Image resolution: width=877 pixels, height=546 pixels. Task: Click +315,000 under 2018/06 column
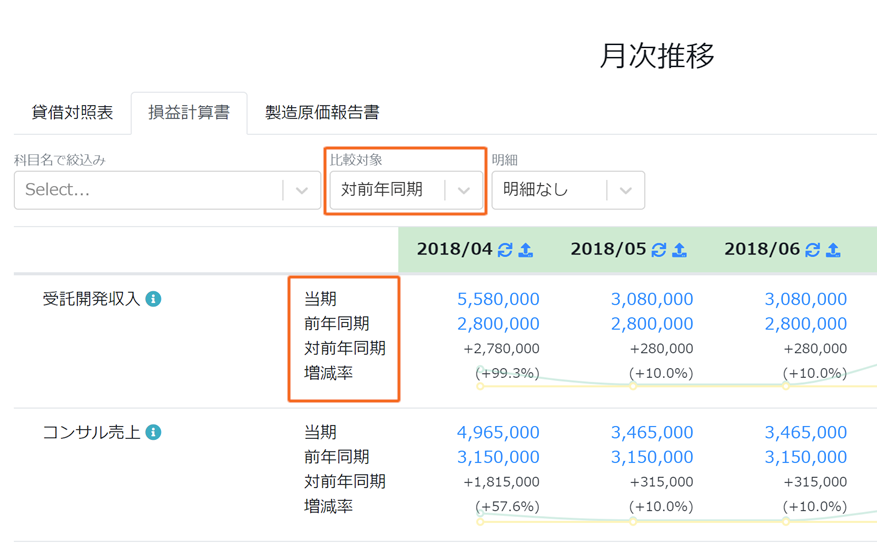pyautogui.click(x=815, y=482)
